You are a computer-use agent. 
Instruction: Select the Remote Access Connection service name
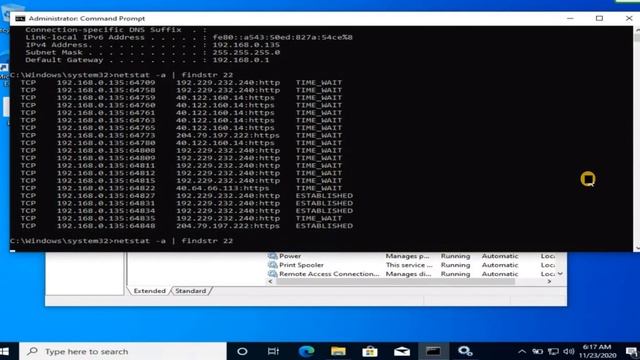click(329, 274)
